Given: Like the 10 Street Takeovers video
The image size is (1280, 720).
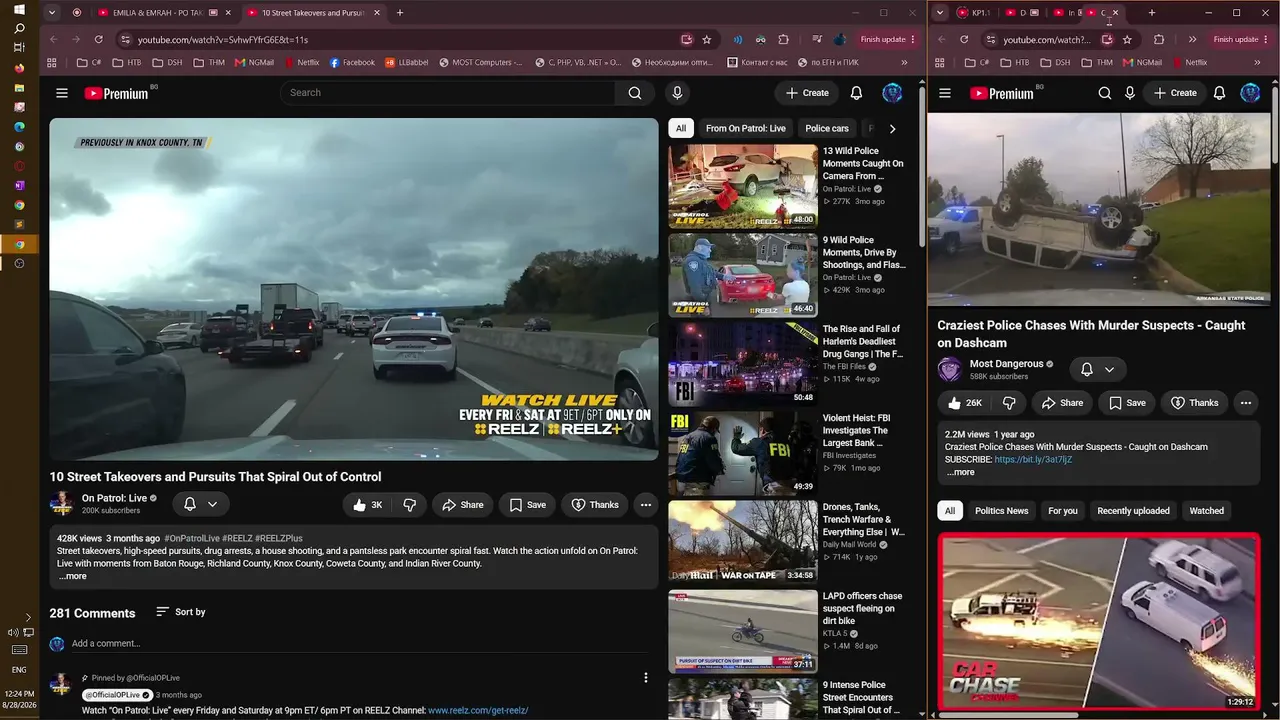Looking at the screenshot, I should pos(368,505).
